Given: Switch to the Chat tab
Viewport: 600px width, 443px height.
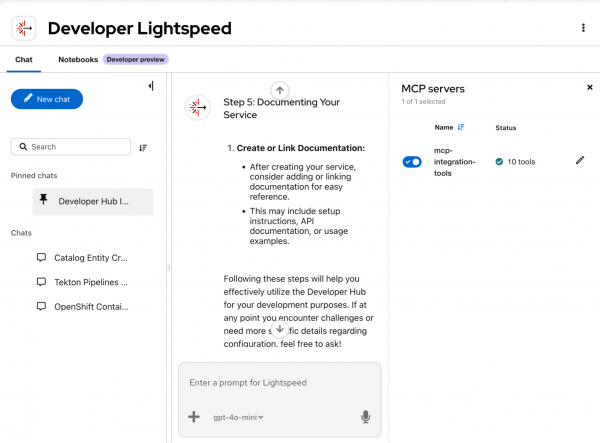Looking at the screenshot, I should [x=24, y=60].
